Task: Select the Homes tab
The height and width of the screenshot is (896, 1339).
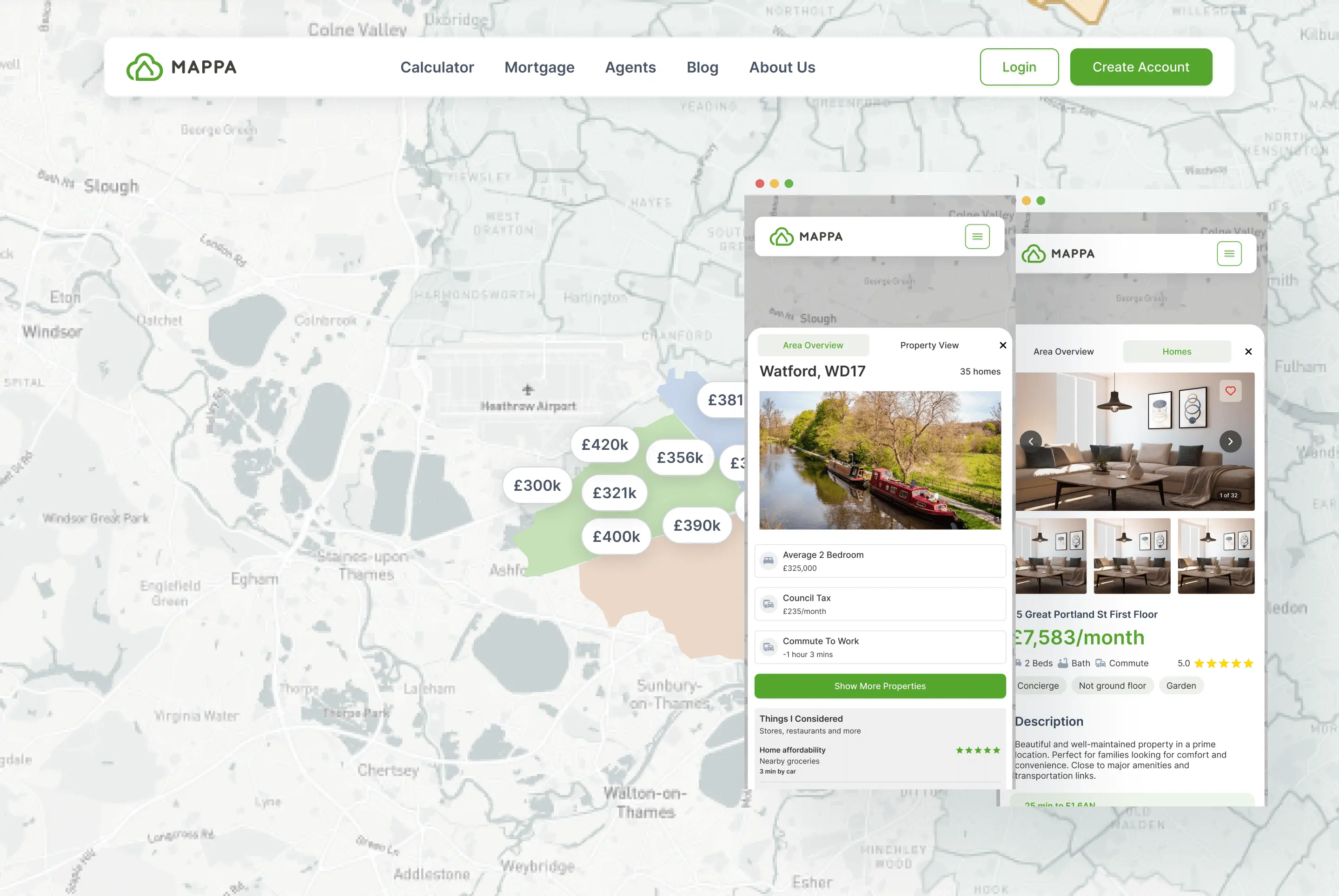Action: 1176,351
